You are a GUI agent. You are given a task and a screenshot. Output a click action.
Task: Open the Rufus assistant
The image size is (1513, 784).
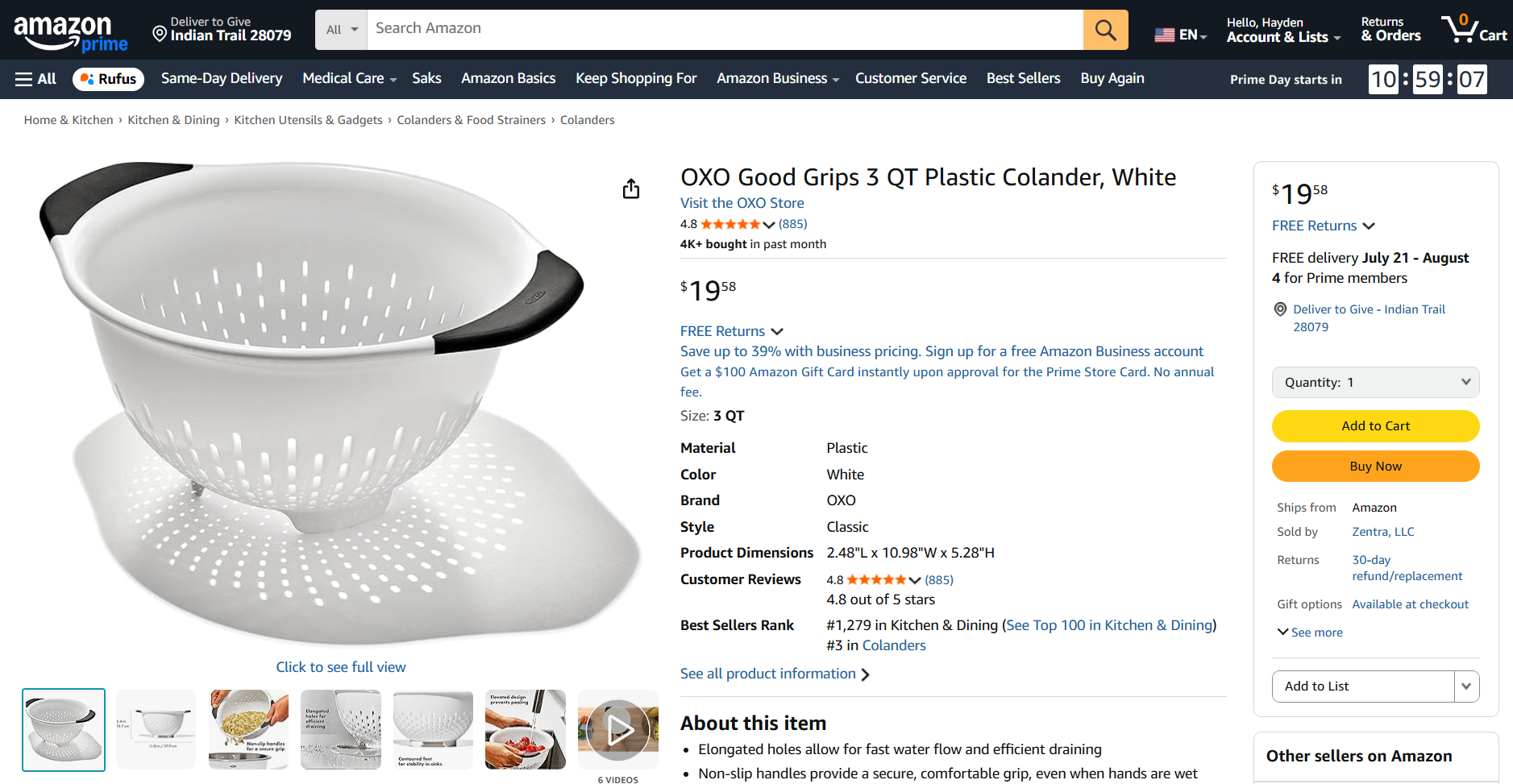[108, 79]
